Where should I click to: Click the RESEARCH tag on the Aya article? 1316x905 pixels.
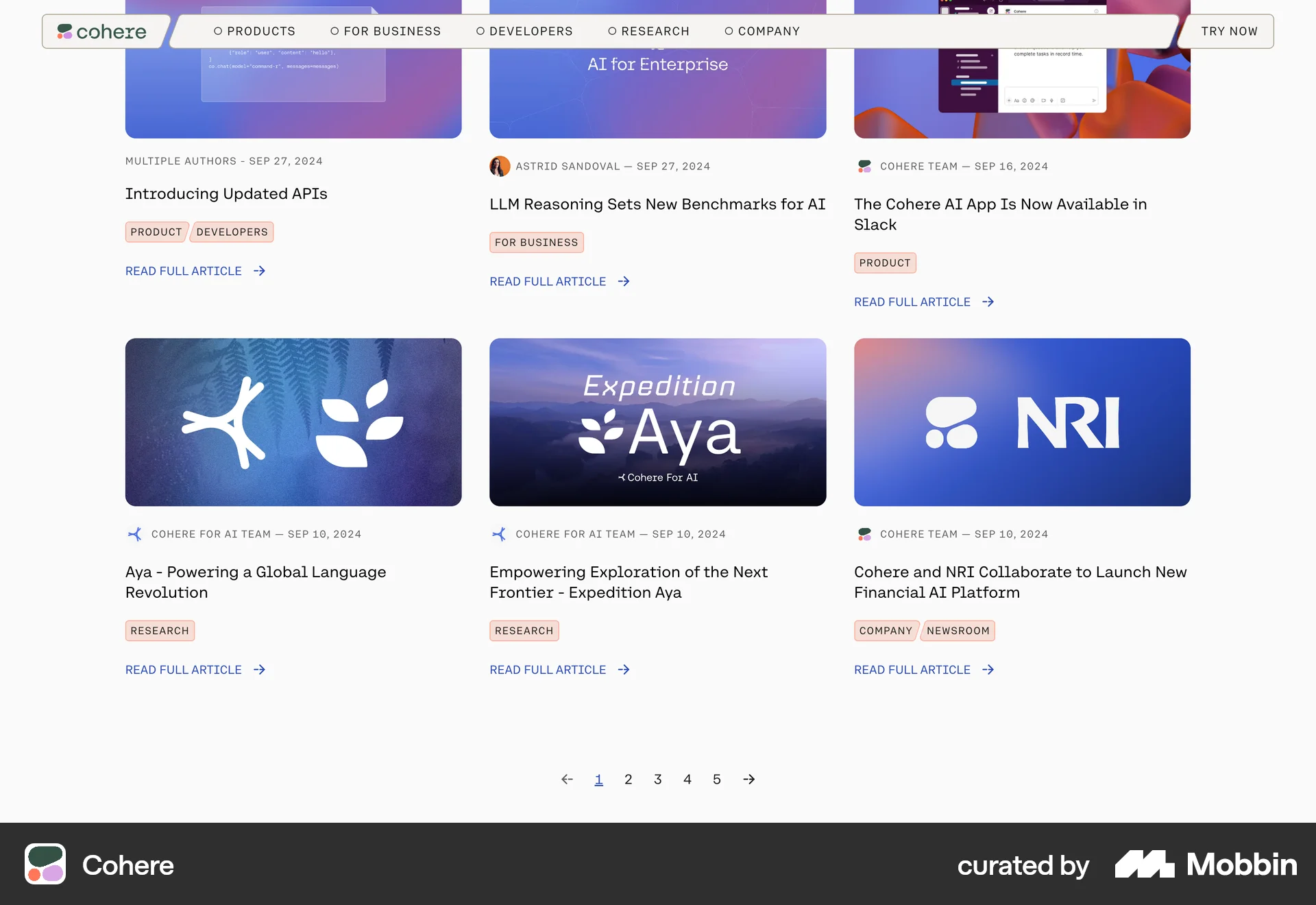click(x=160, y=630)
